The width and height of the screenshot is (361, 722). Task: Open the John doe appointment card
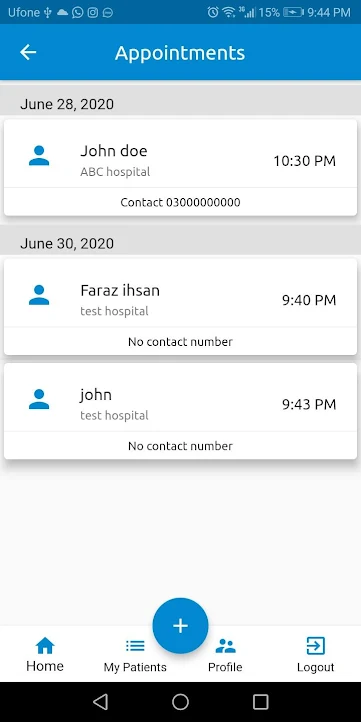[x=180, y=168]
